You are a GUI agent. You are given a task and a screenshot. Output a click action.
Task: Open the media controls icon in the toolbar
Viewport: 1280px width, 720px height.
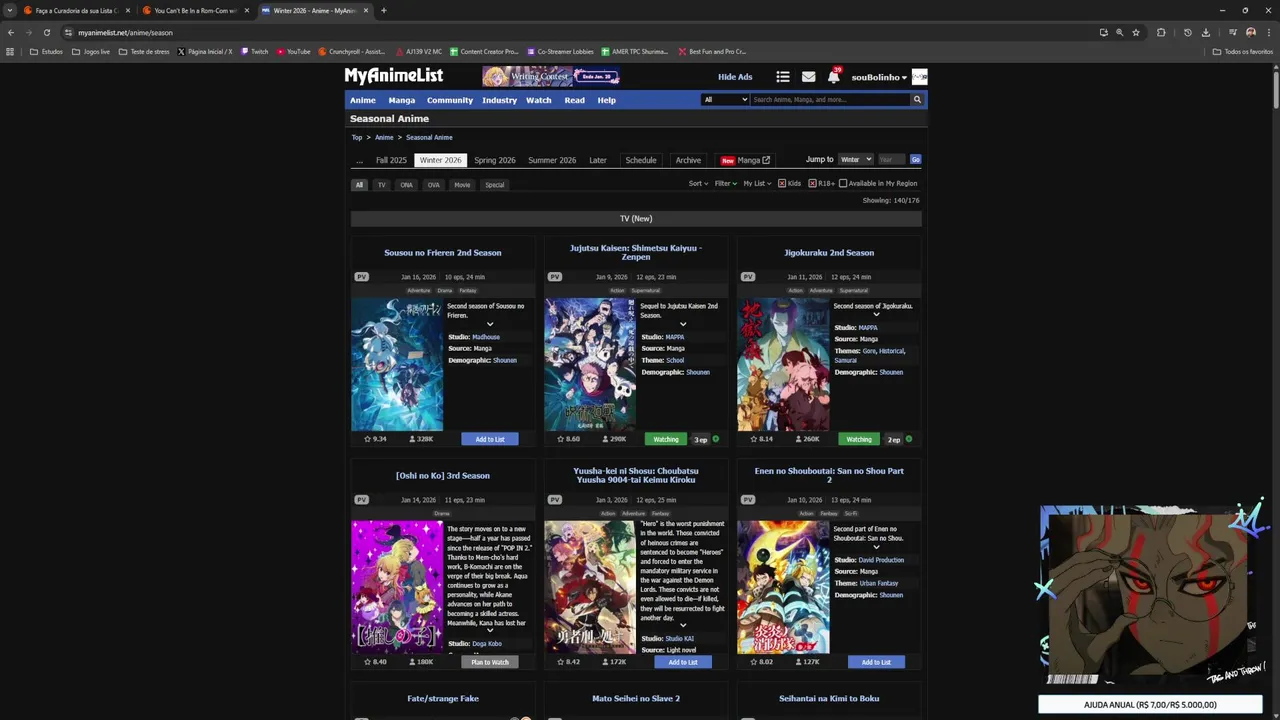1233,32
